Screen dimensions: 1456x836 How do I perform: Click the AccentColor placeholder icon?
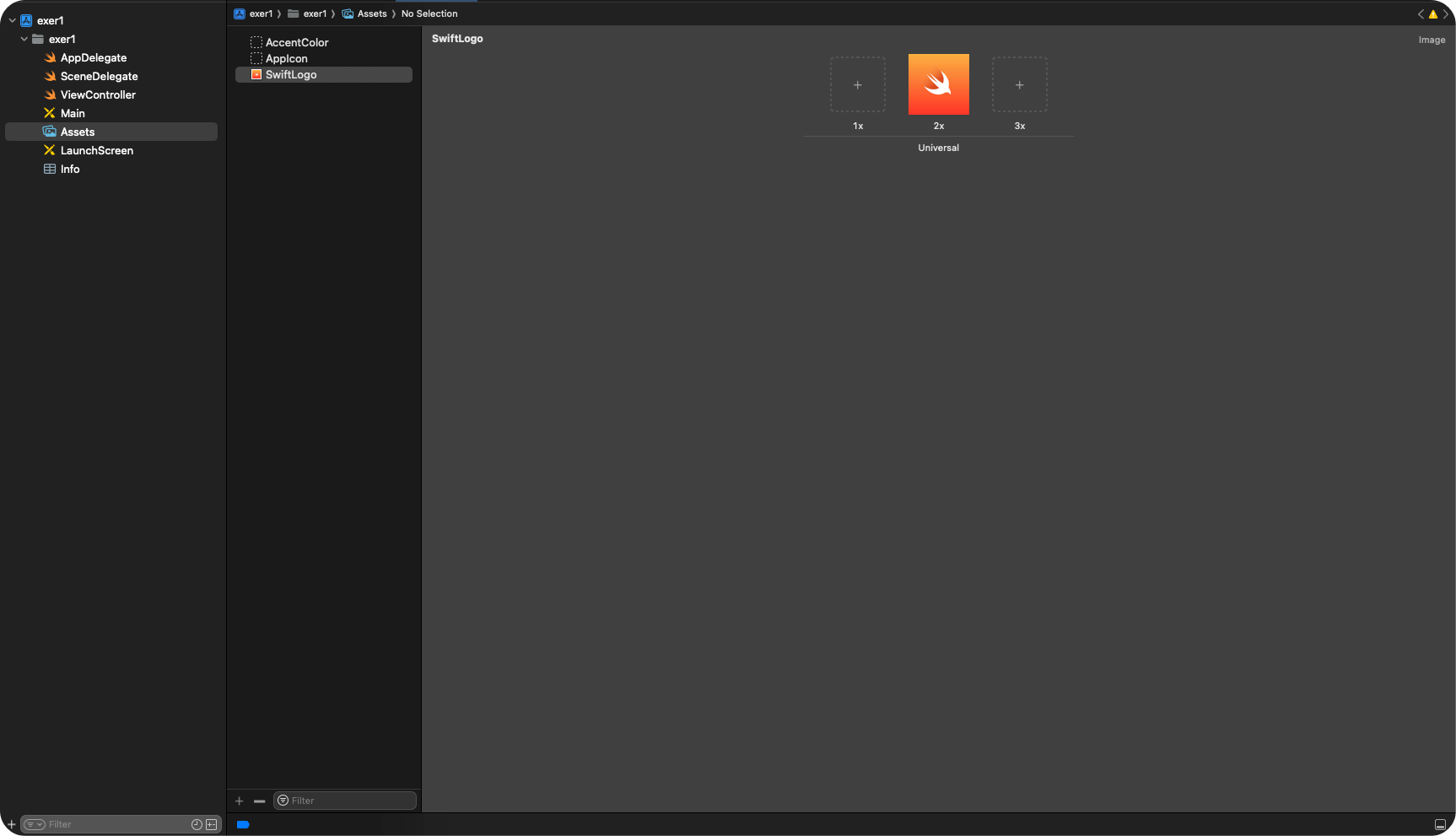click(256, 42)
